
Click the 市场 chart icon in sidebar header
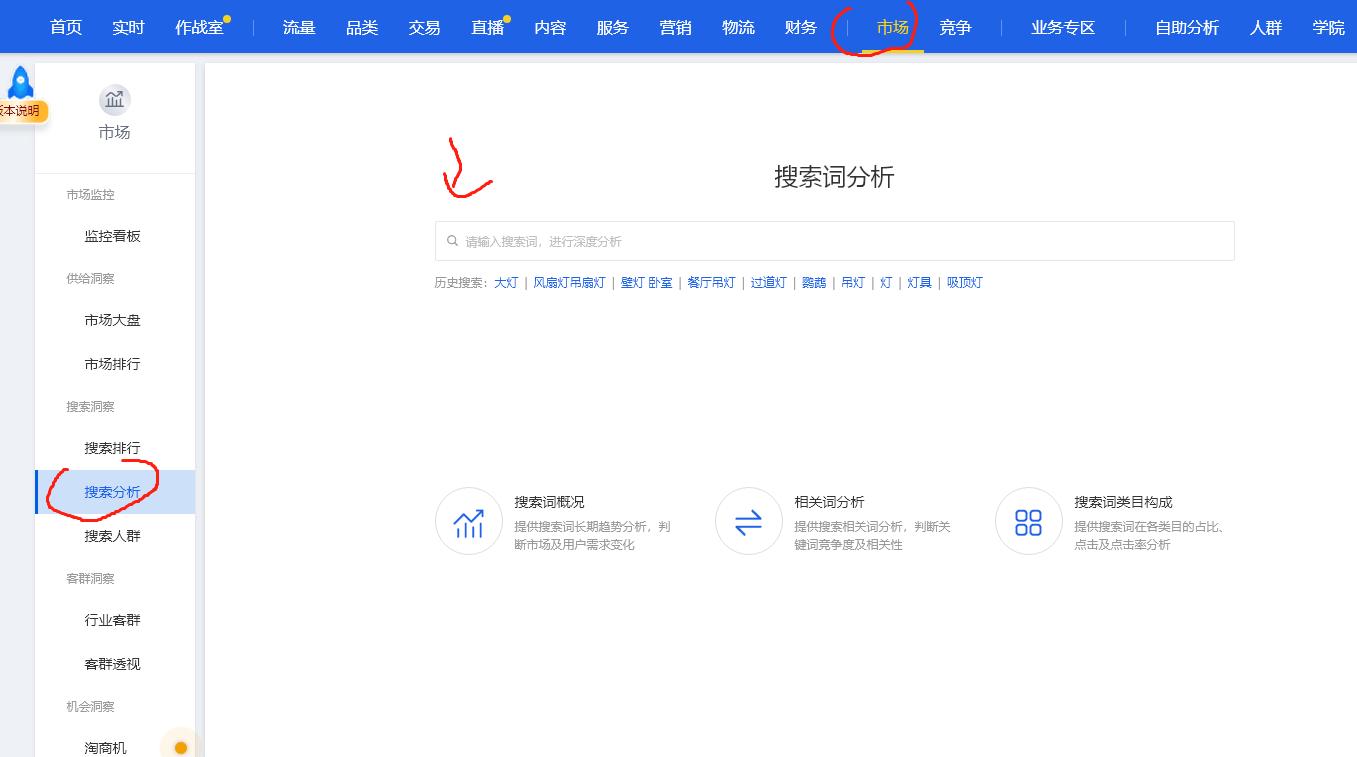coord(113,100)
